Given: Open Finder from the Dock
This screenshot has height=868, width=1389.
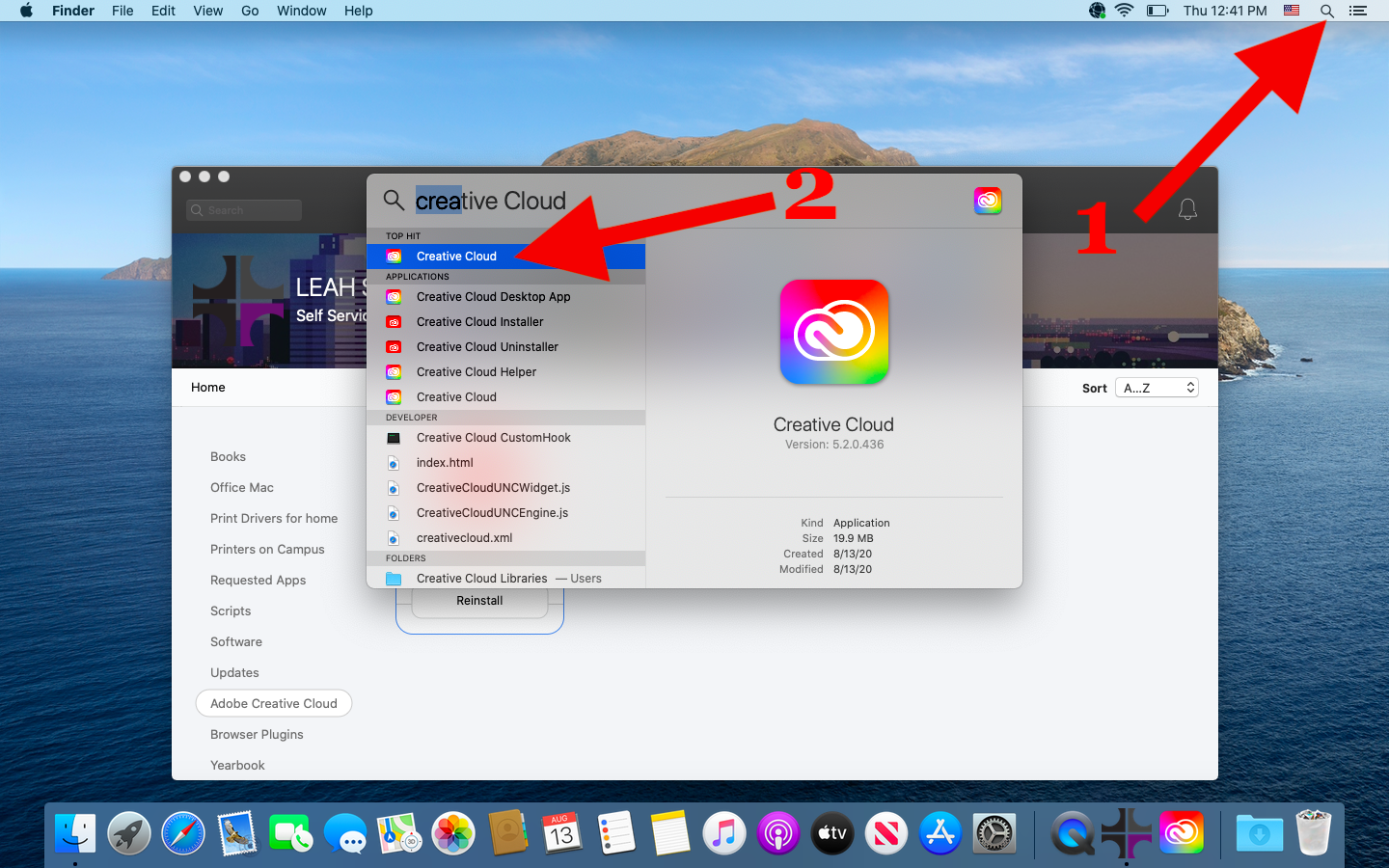Looking at the screenshot, I should click(x=75, y=833).
